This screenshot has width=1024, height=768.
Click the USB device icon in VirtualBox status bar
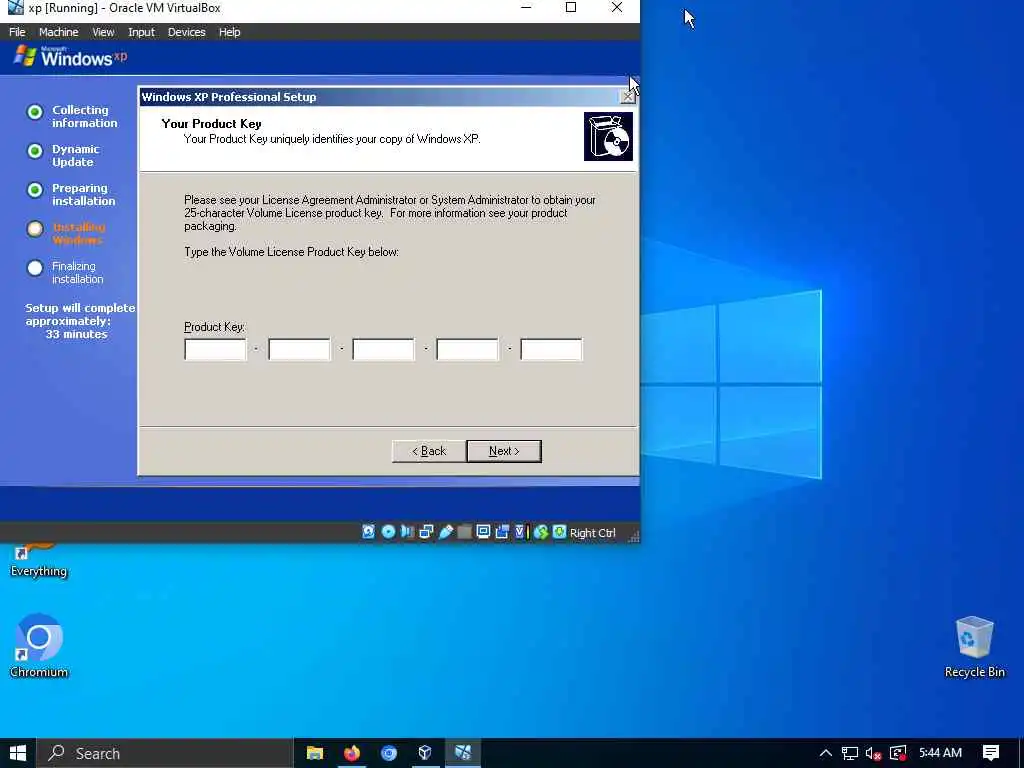[445, 532]
